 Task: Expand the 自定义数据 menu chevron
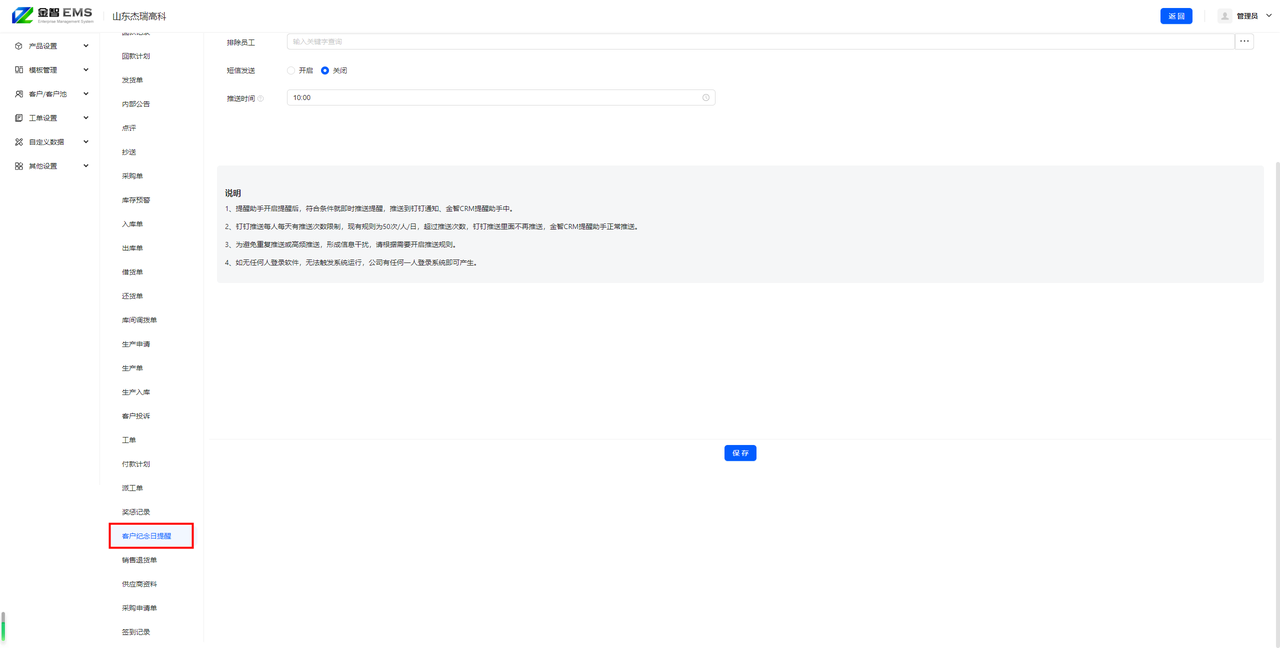click(x=86, y=142)
